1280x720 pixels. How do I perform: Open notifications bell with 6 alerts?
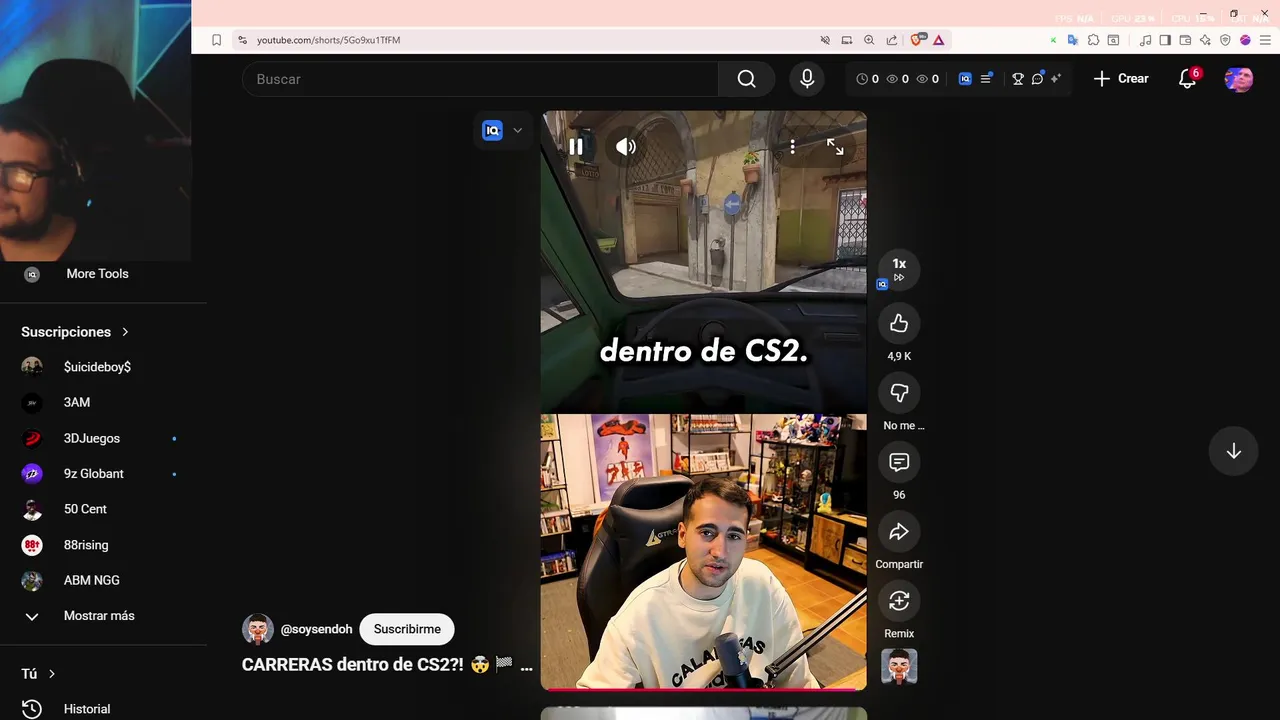coord(1187,79)
